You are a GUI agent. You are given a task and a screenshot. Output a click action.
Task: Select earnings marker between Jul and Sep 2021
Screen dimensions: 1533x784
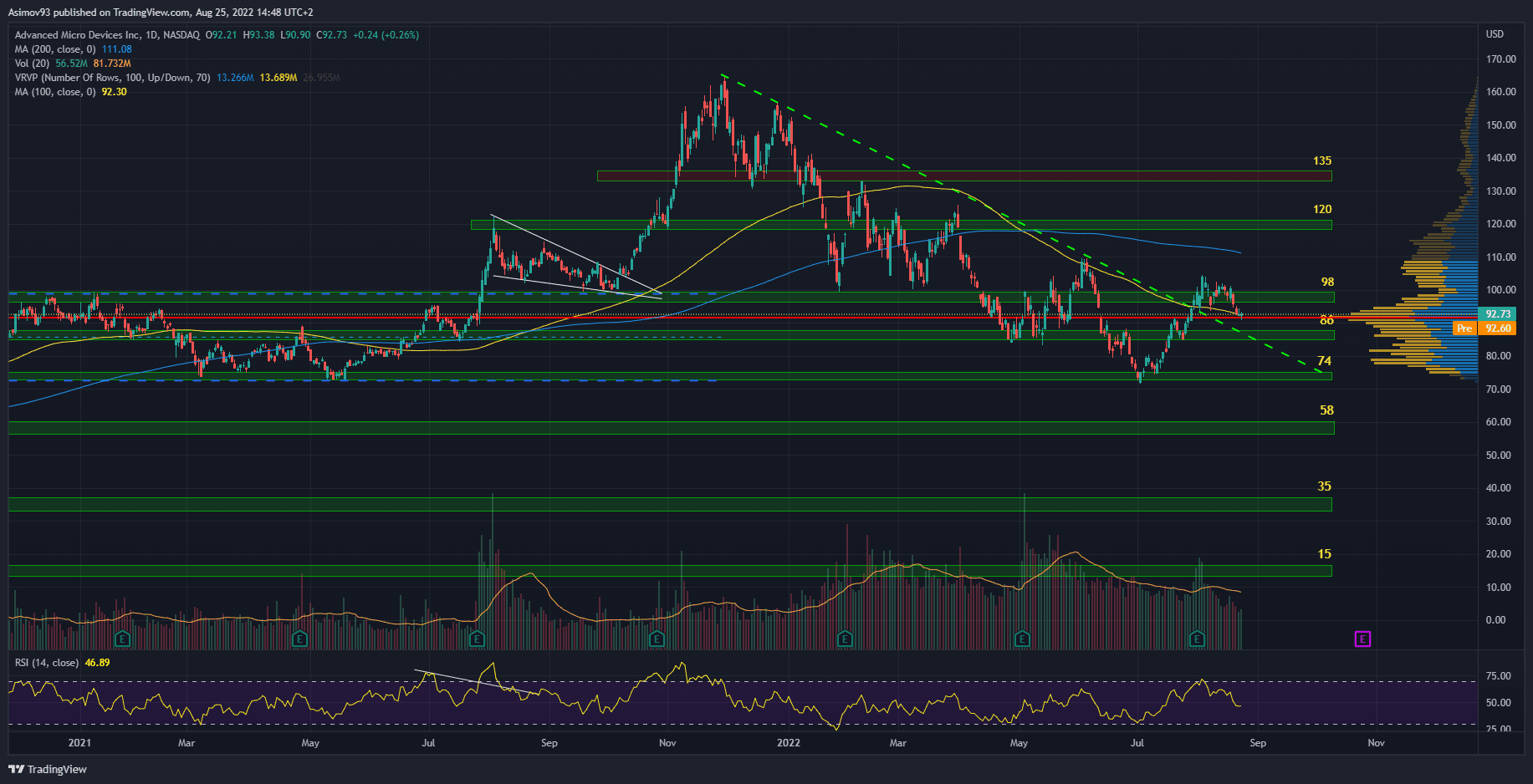(x=477, y=639)
